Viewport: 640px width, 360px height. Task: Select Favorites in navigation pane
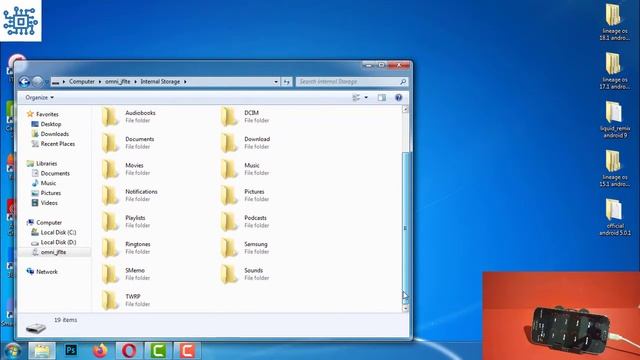coord(42,114)
